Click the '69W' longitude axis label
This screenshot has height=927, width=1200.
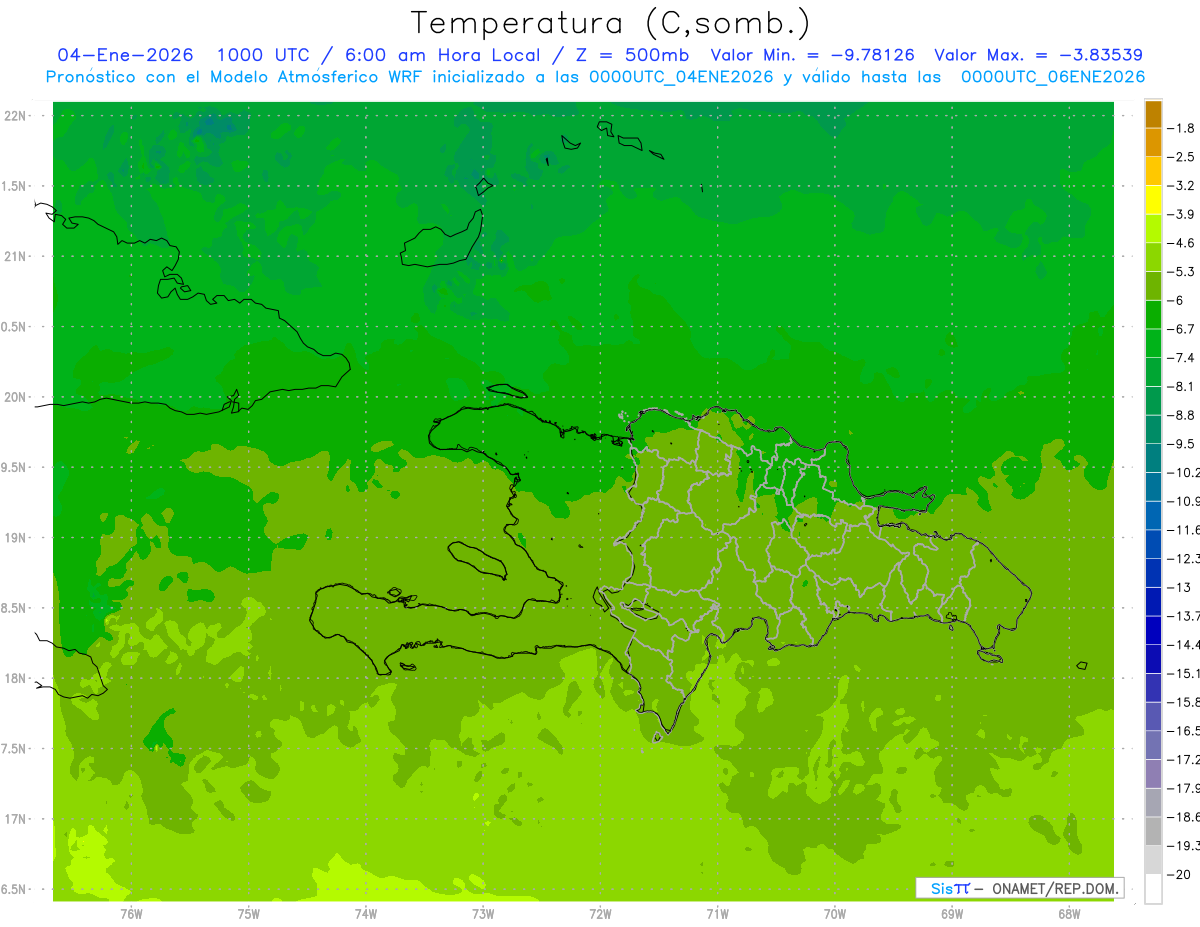952,914
